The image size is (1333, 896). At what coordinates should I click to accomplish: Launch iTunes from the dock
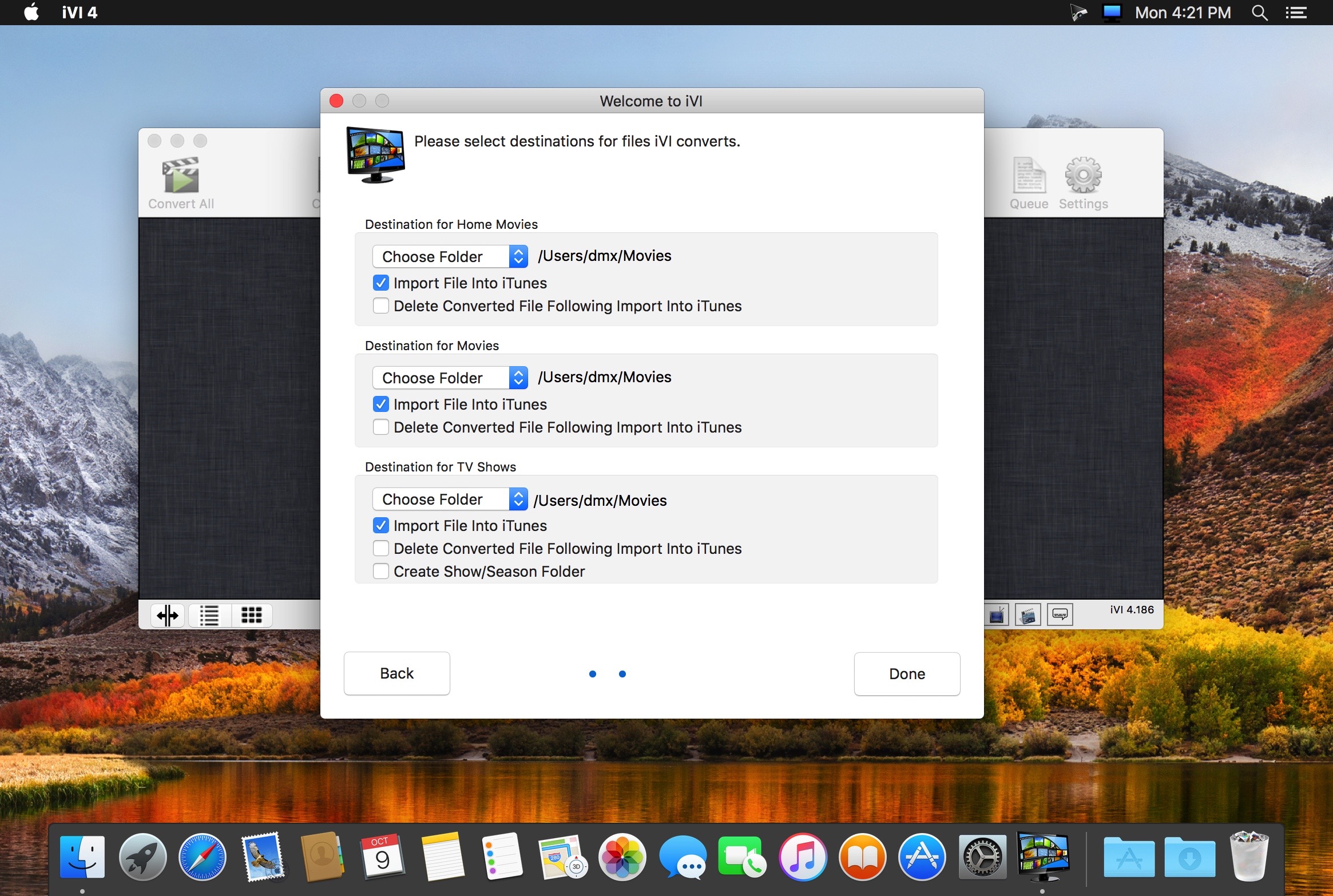[x=802, y=858]
